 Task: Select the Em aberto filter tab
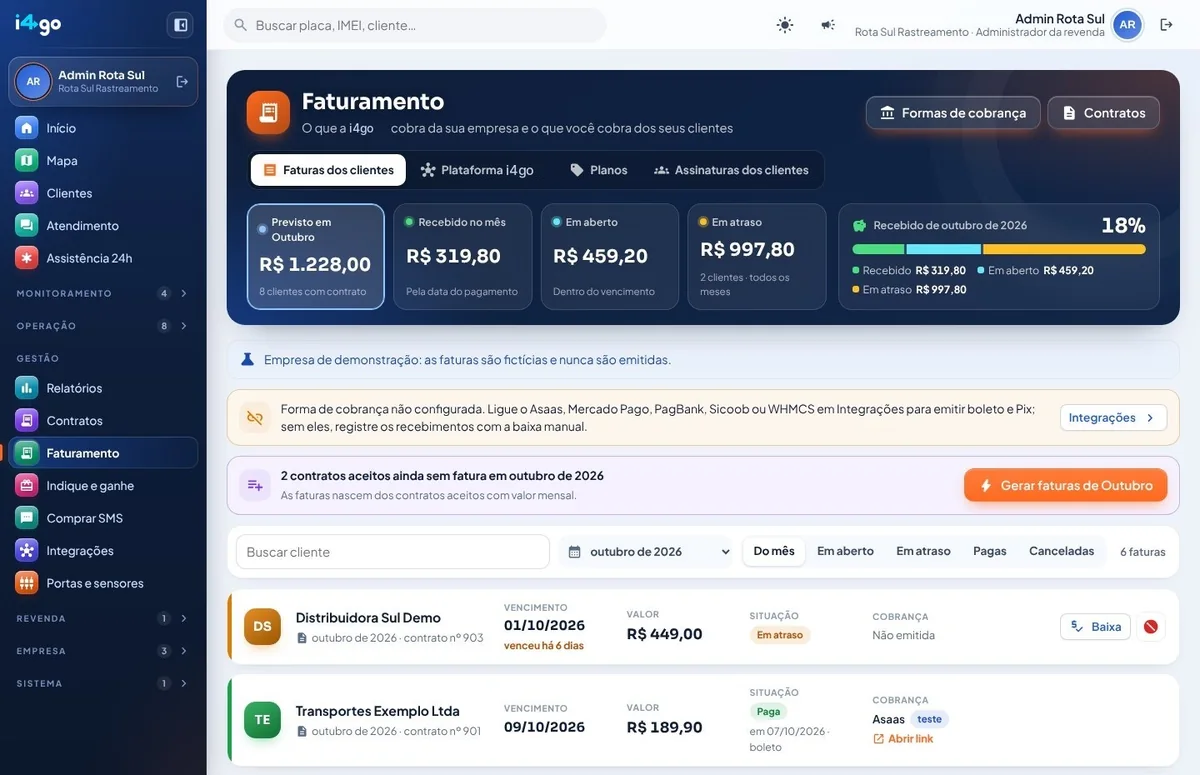coord(845,551)
